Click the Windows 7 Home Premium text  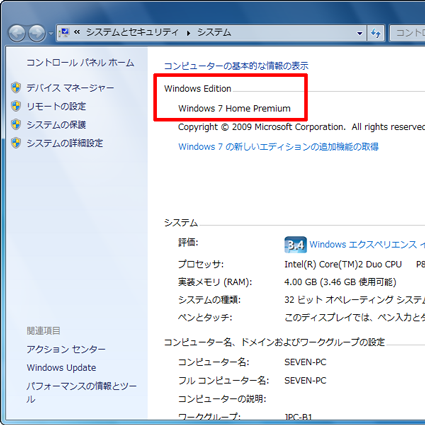234,108
